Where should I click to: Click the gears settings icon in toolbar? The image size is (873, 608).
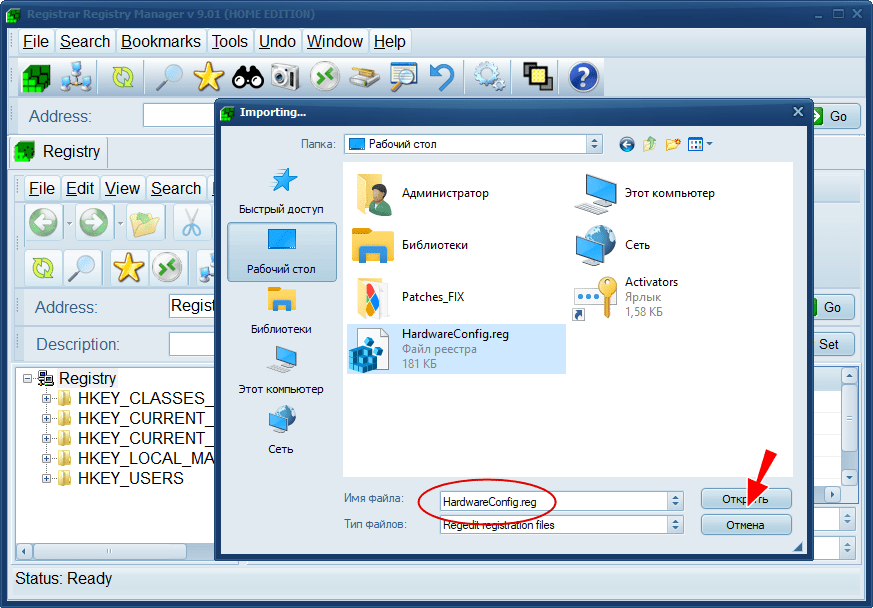point(488,77)
